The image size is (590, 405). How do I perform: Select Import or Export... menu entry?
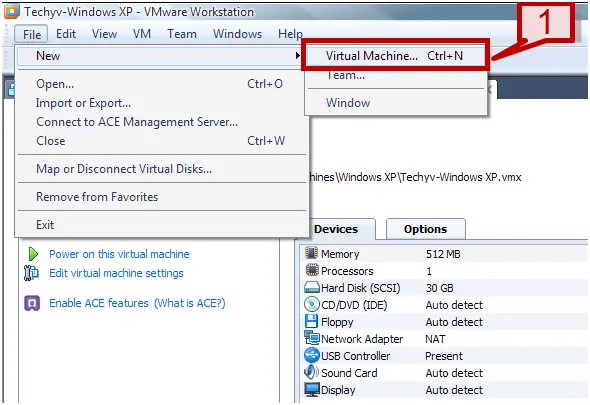(x=162, y=103)
